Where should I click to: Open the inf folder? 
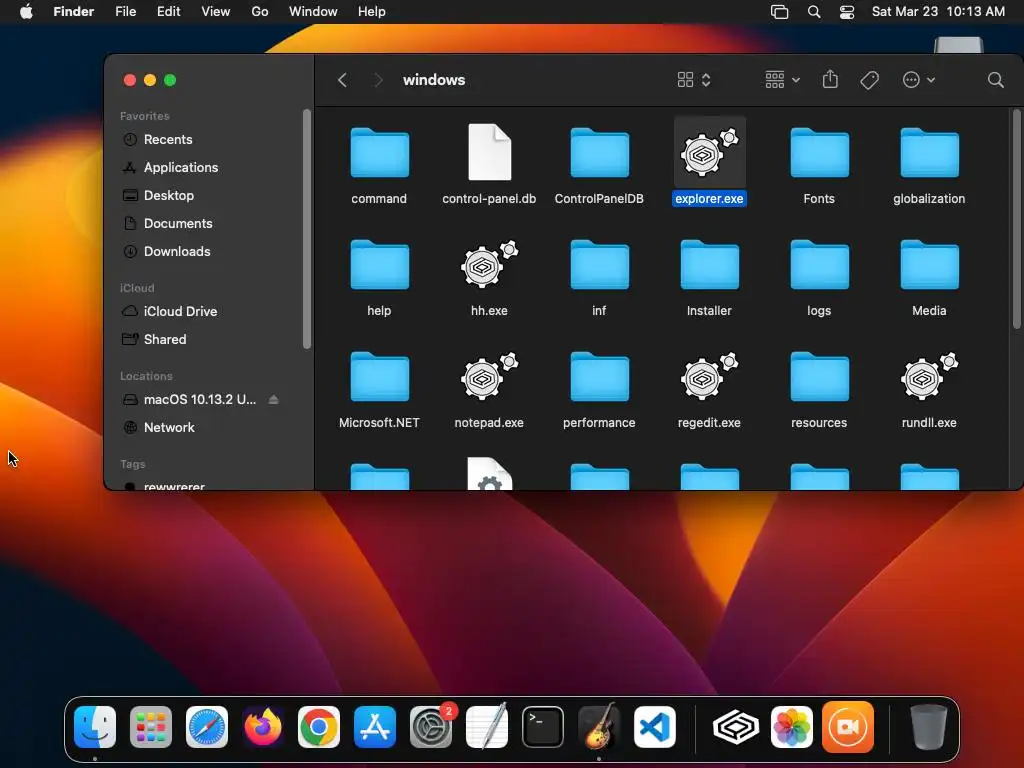[599, 264]
